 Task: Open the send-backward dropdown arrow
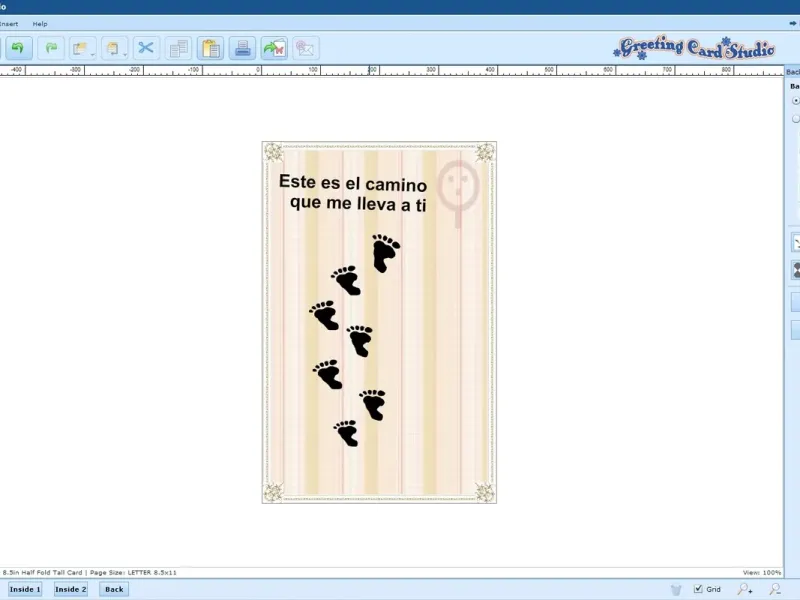[125, 54]
